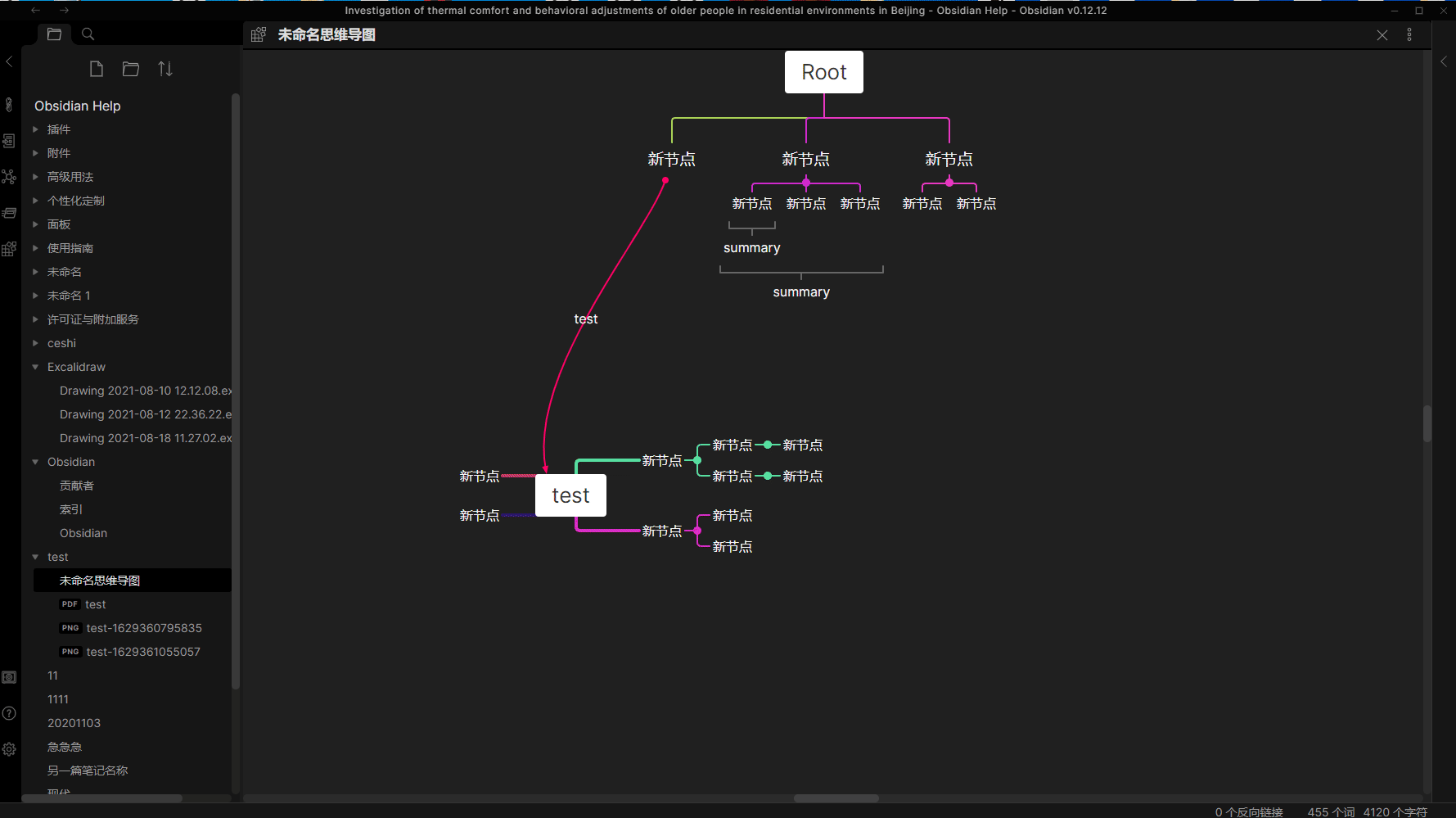Toggle magenta collapse dot on lower test branch
The width and height of the screenshot is (1456, 818).
point(697,531)
